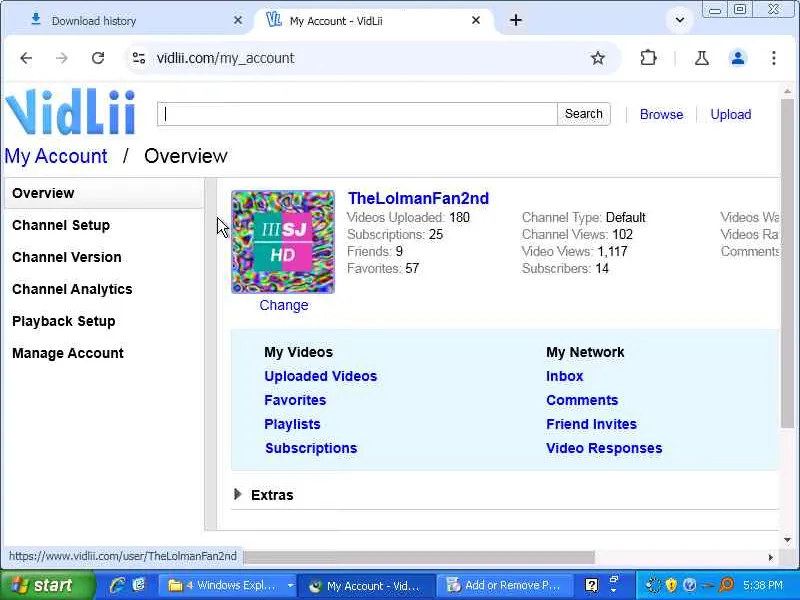800x600 pixels.
Task: Focus the VidLii search box
Action: pos(358,114)
